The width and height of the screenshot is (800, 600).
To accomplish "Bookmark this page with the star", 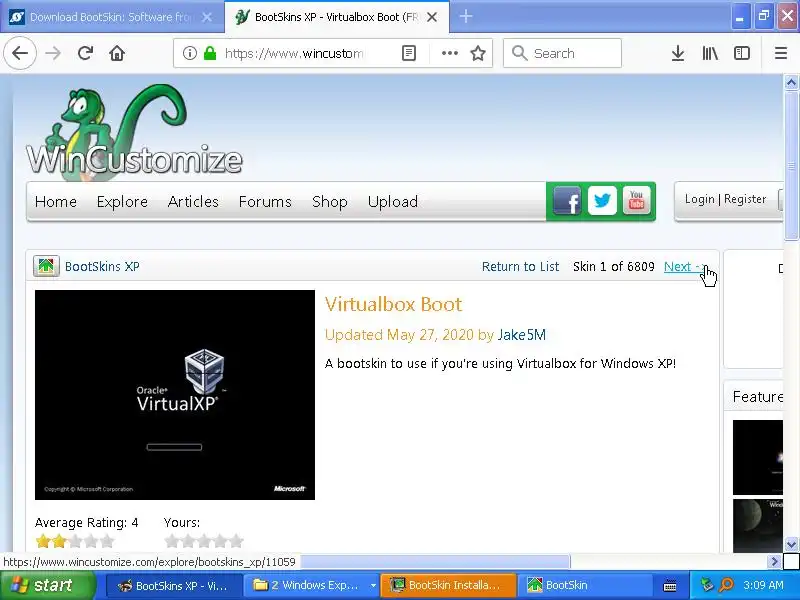I will pyautogui.click(x=478, y=53).
